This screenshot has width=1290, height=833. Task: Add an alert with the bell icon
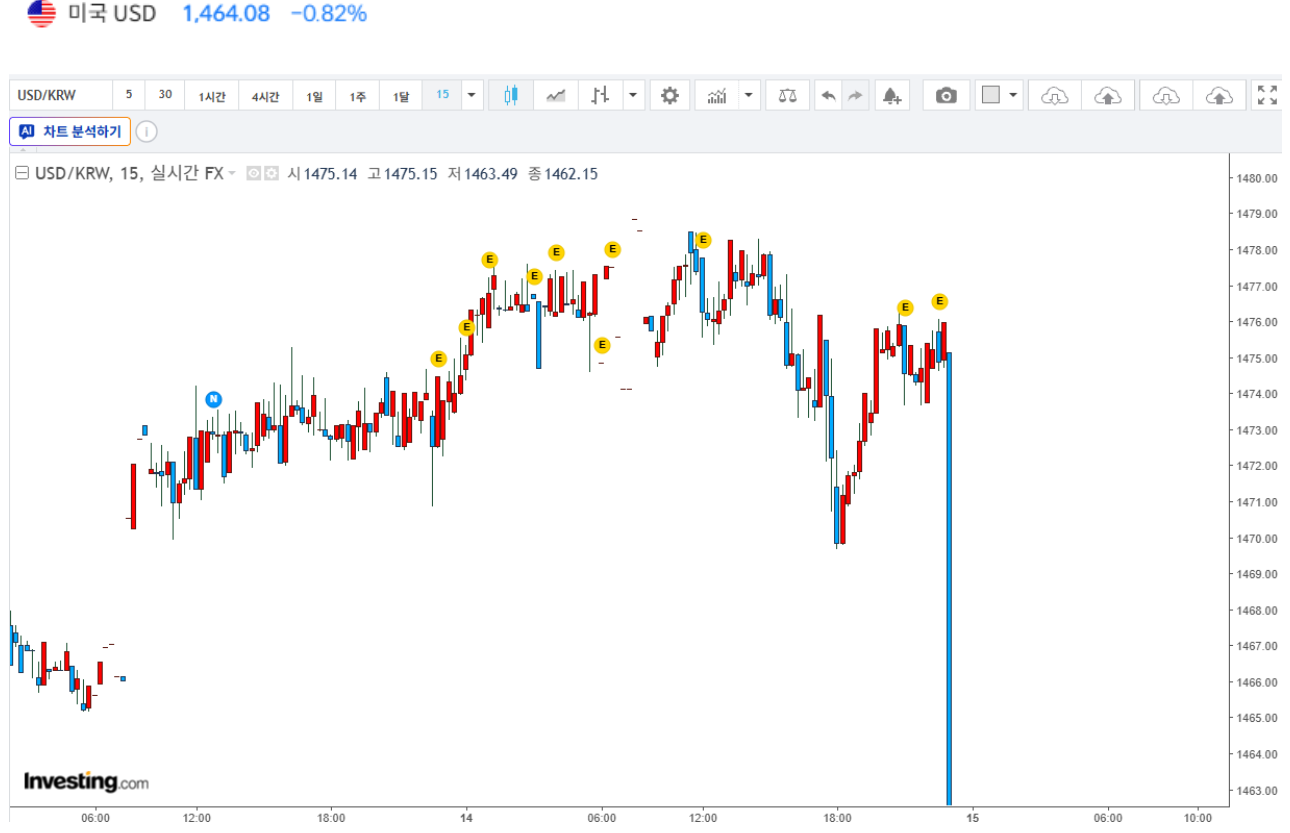892,96
